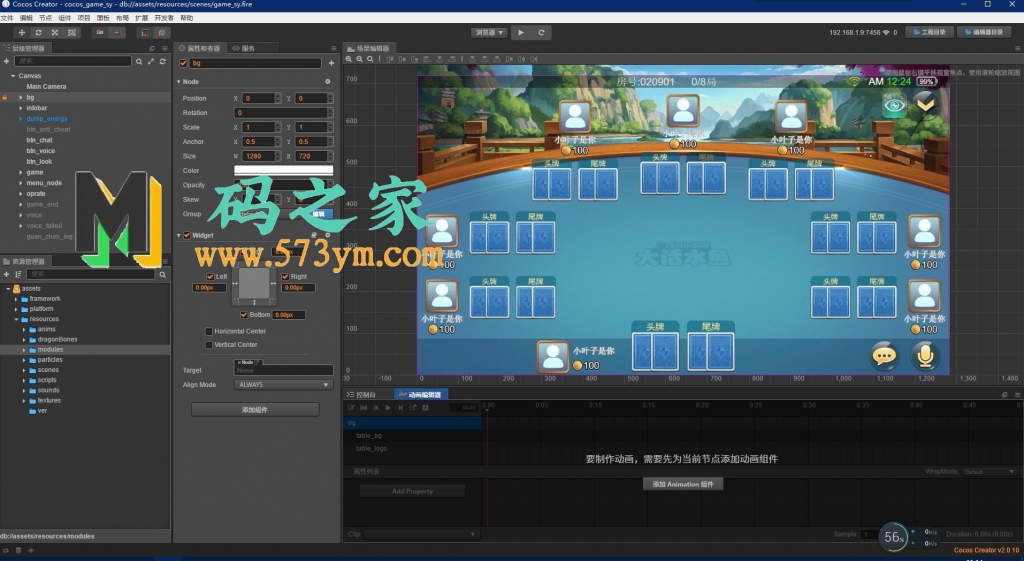Create new asset with plus icon
Image resolution: width=1024 pixels, height=561 pixels.
[x=7, y=274]
